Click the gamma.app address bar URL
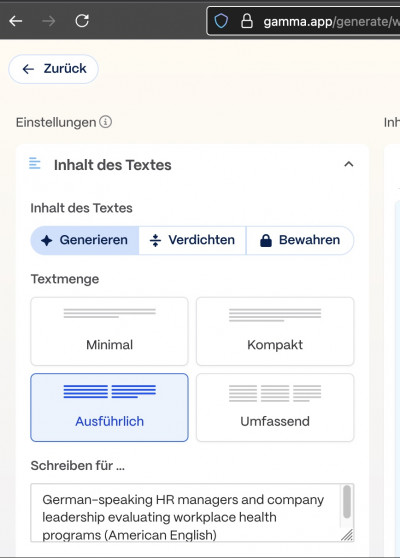 [x=331, y=22]
